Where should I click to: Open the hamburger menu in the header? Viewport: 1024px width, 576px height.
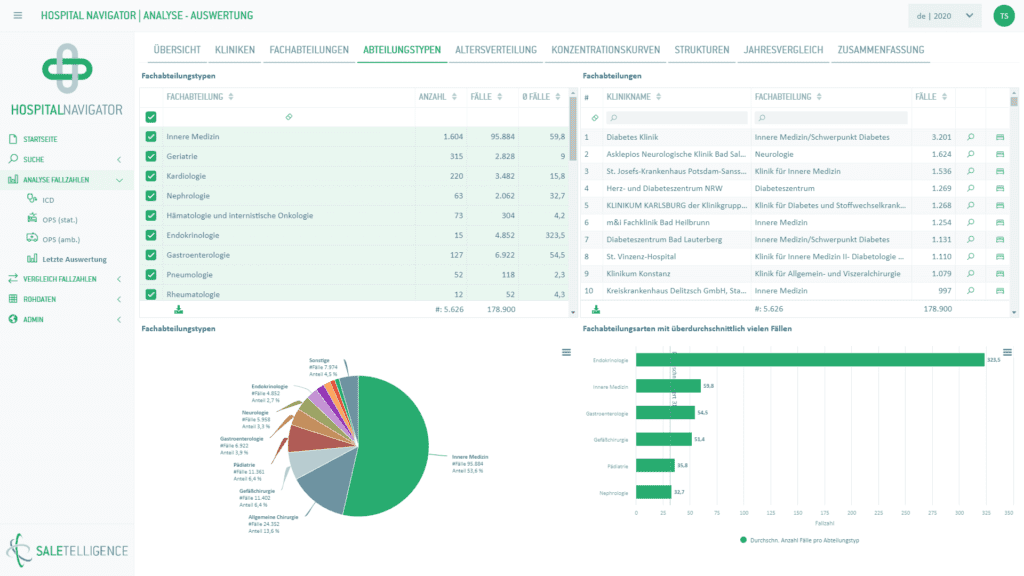pos(18,15)
